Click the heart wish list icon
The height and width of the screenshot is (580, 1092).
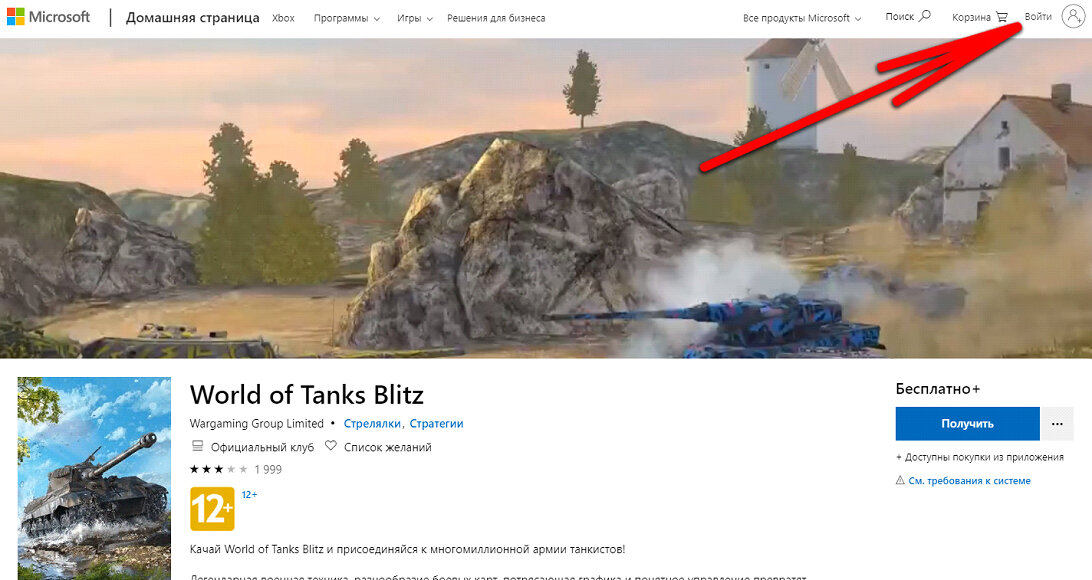pos(331,446)
